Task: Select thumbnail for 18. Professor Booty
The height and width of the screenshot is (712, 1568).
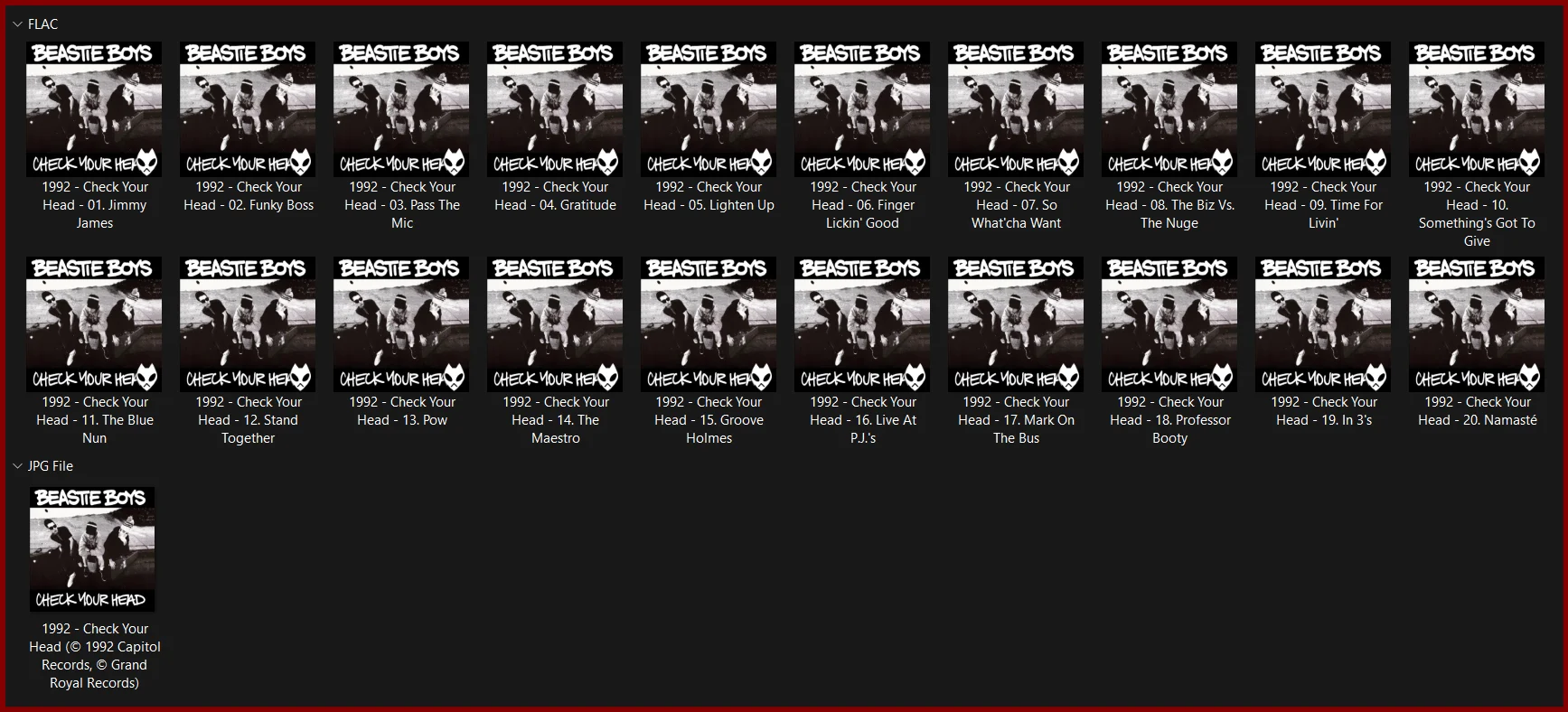Action: tap(1169, 323)
